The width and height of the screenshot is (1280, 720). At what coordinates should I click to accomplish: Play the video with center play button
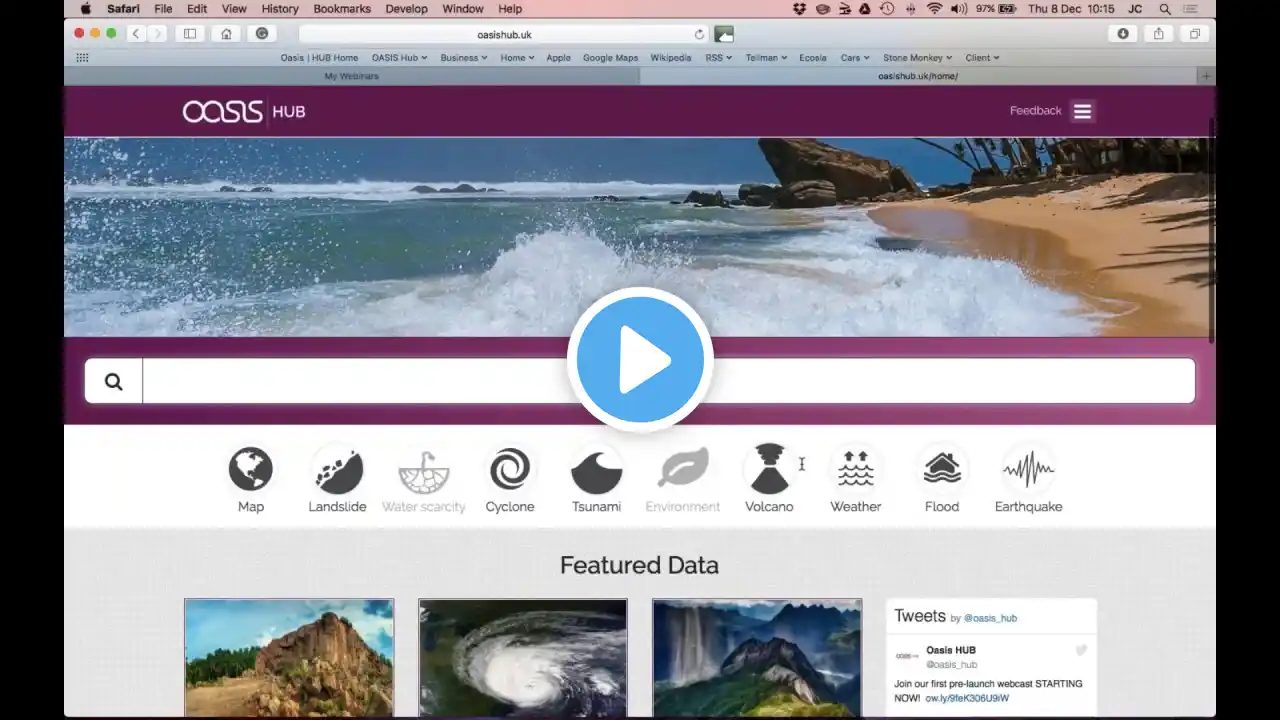coord(640,360)
